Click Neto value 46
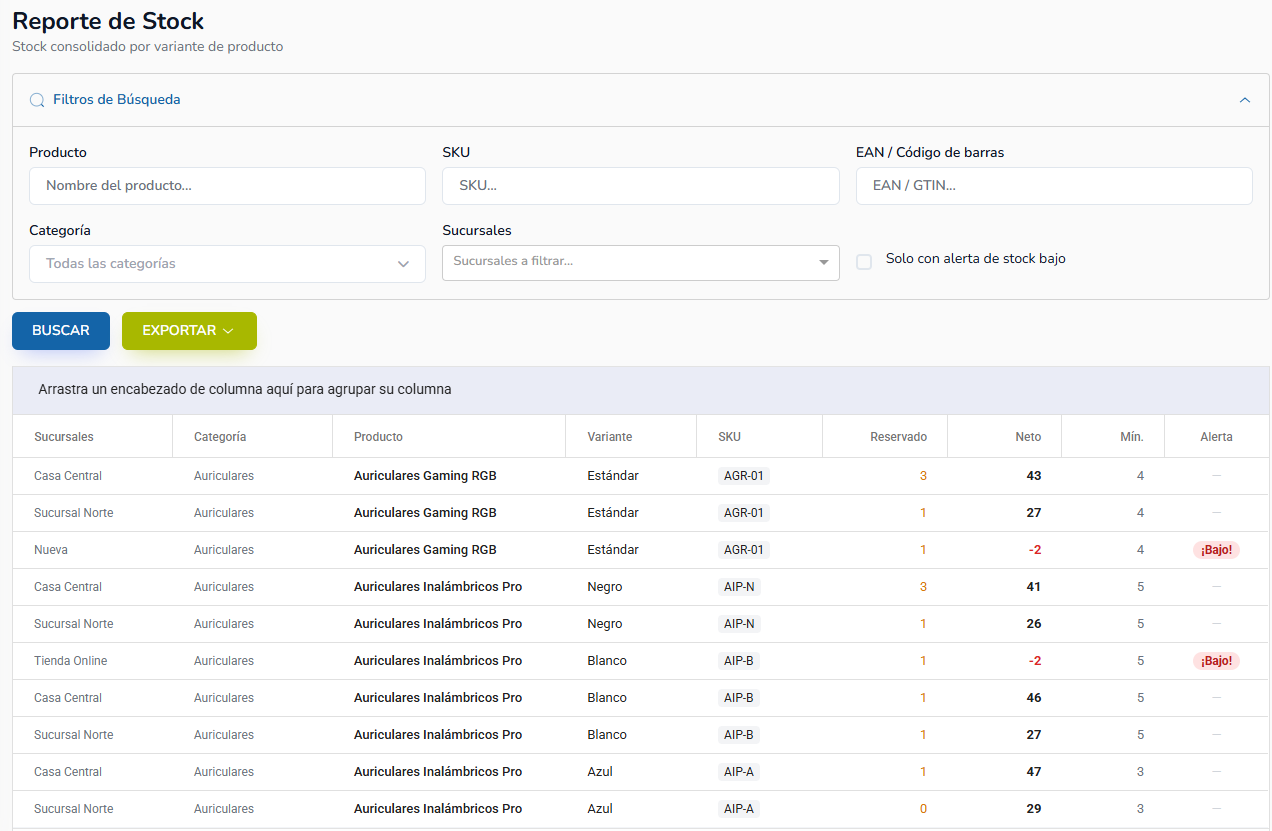The width and height of the screenshot is (1272, 831). [x=1034, y=698]
